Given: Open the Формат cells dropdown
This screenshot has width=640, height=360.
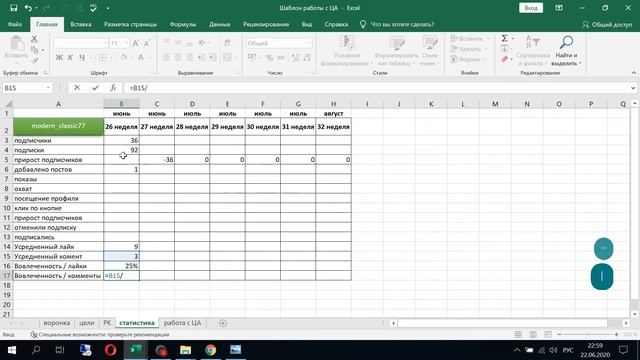Looking at the screenshot, I should point(469,60).
